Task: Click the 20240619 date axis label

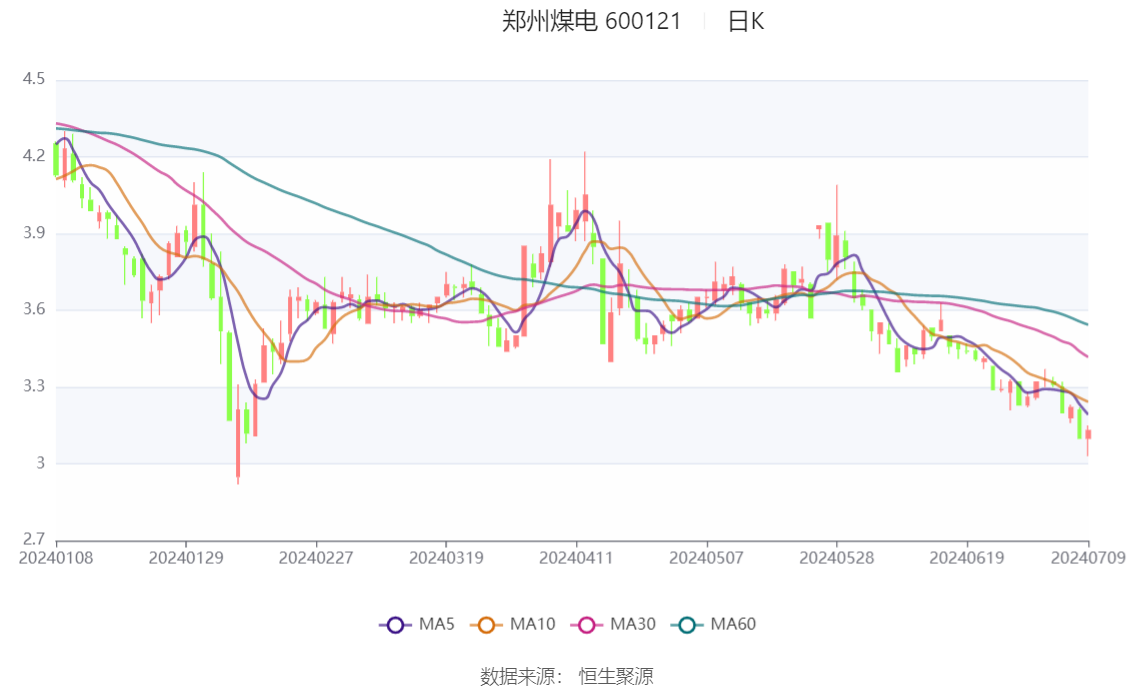Action: (967, 558)
